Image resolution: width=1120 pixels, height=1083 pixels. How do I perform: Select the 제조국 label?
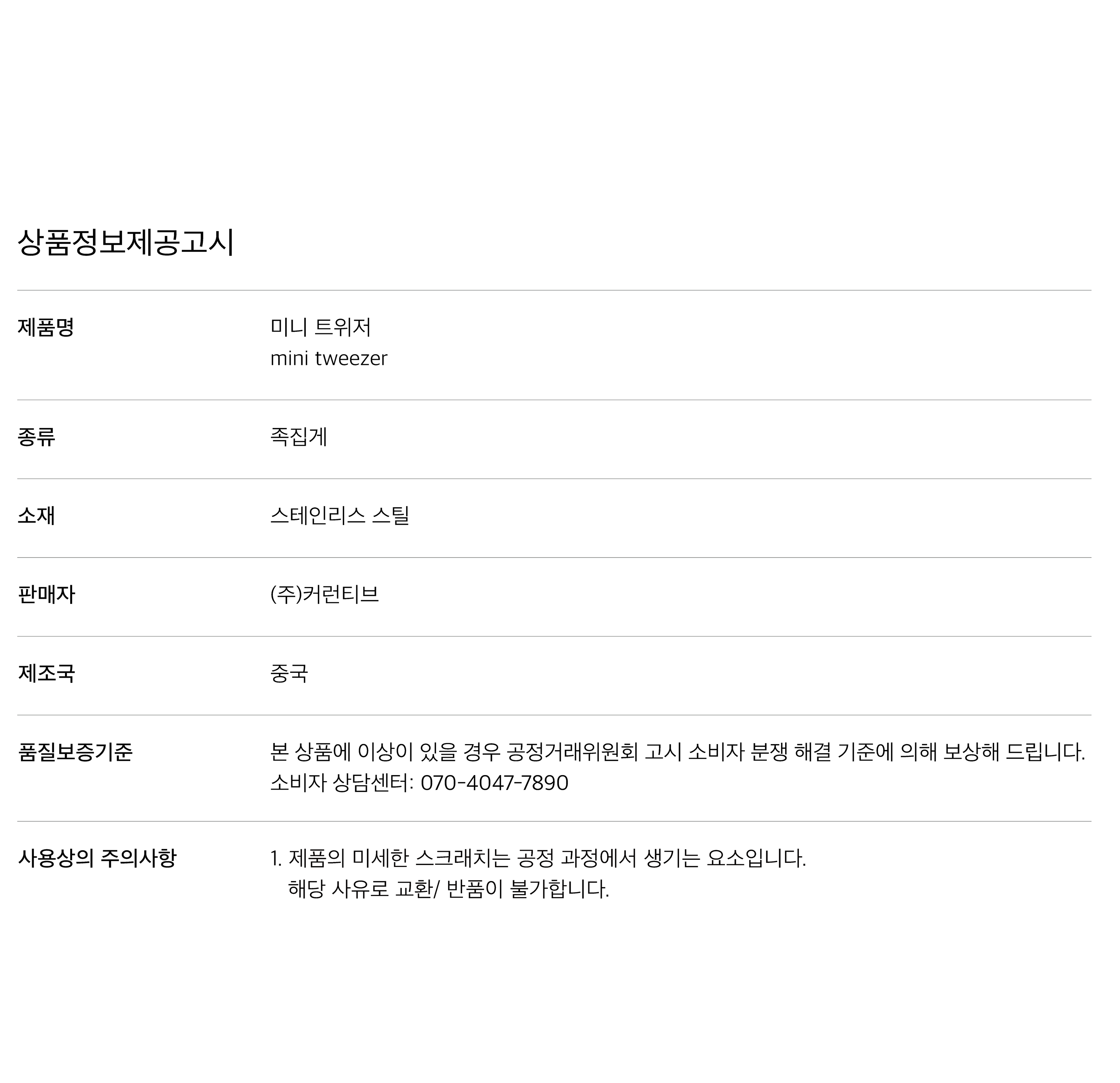(x=46, y=674)
